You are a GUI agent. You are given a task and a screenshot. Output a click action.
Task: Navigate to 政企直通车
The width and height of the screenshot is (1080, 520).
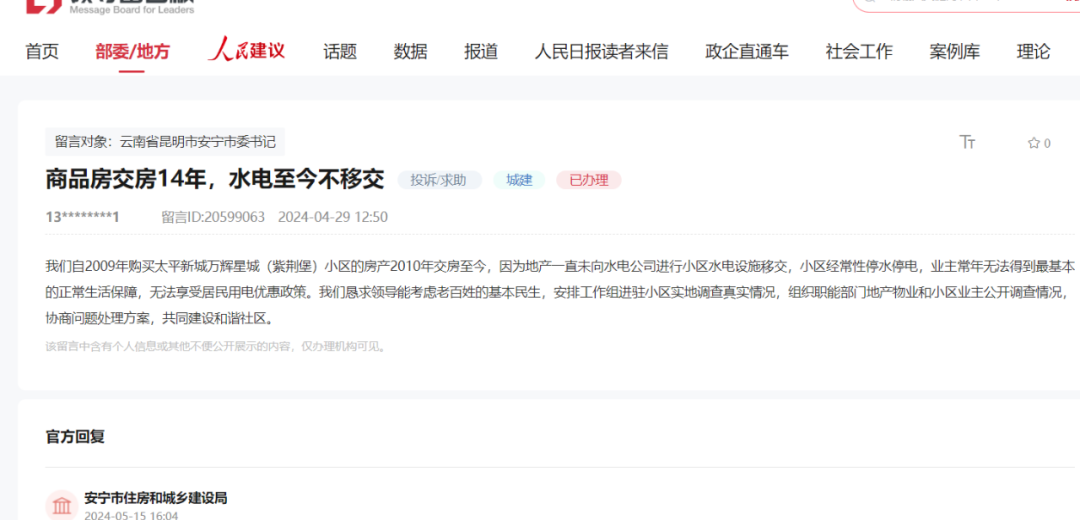(x=746, y=52)
